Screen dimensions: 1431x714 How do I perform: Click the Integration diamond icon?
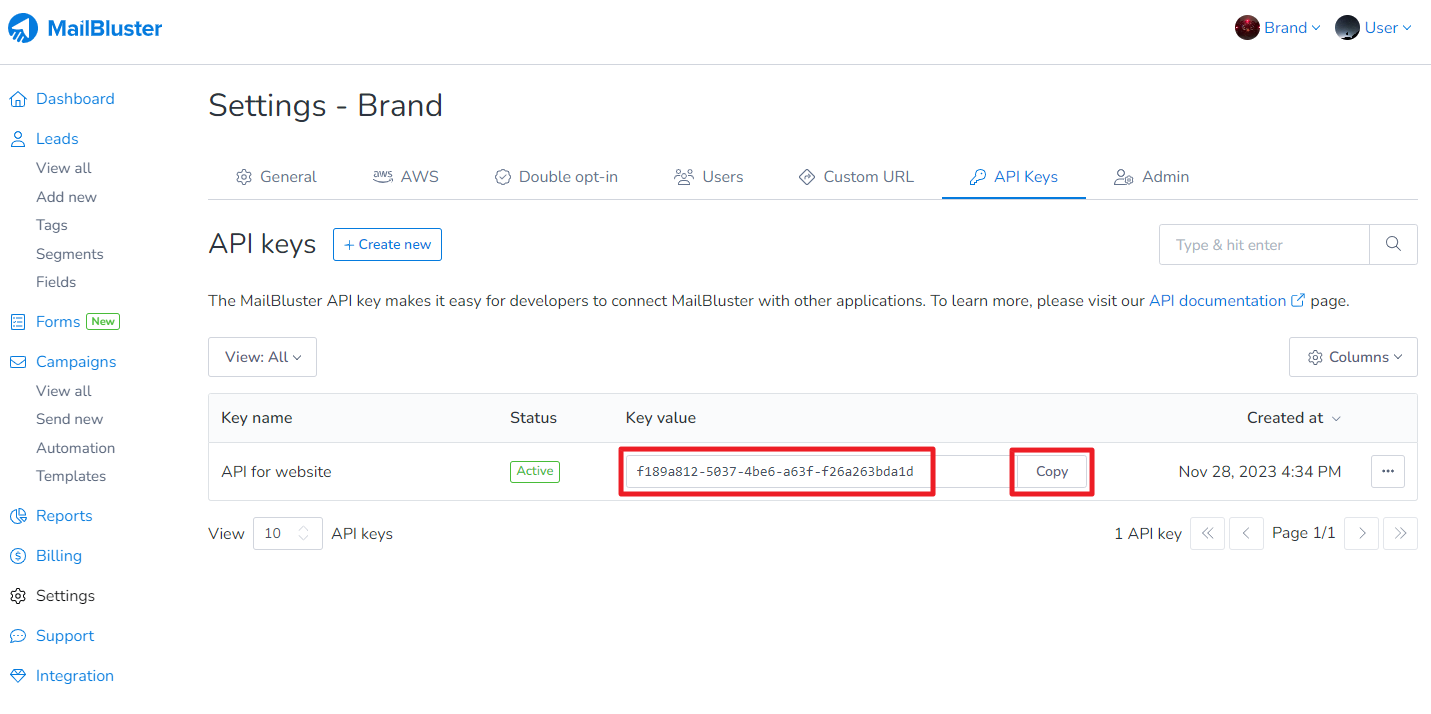18,676
